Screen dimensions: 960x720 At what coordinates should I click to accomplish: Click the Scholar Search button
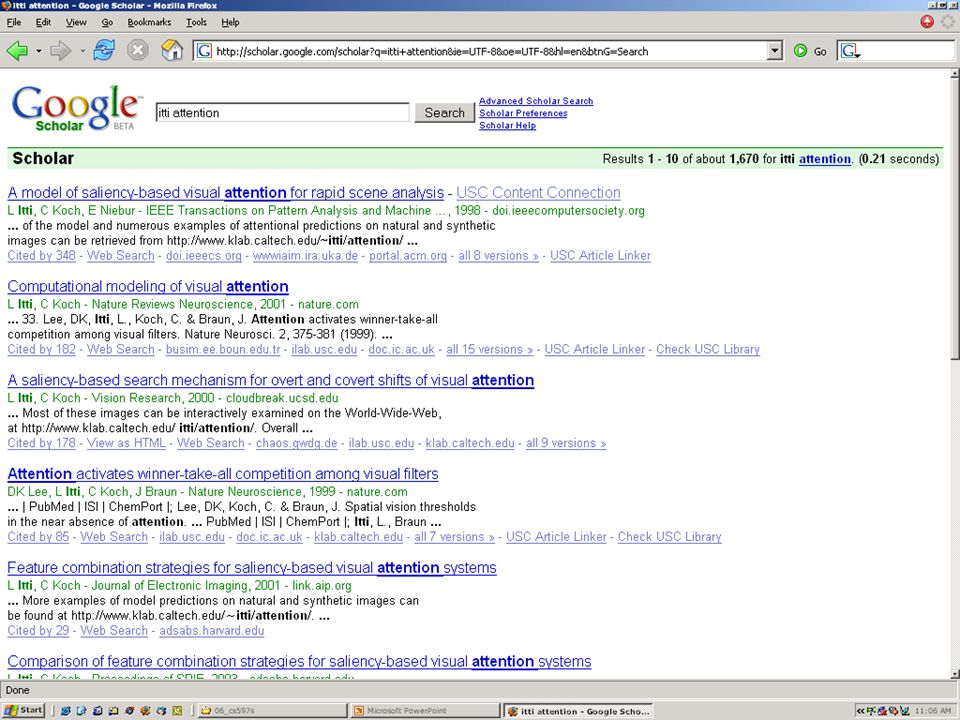[x=444, y=113]
